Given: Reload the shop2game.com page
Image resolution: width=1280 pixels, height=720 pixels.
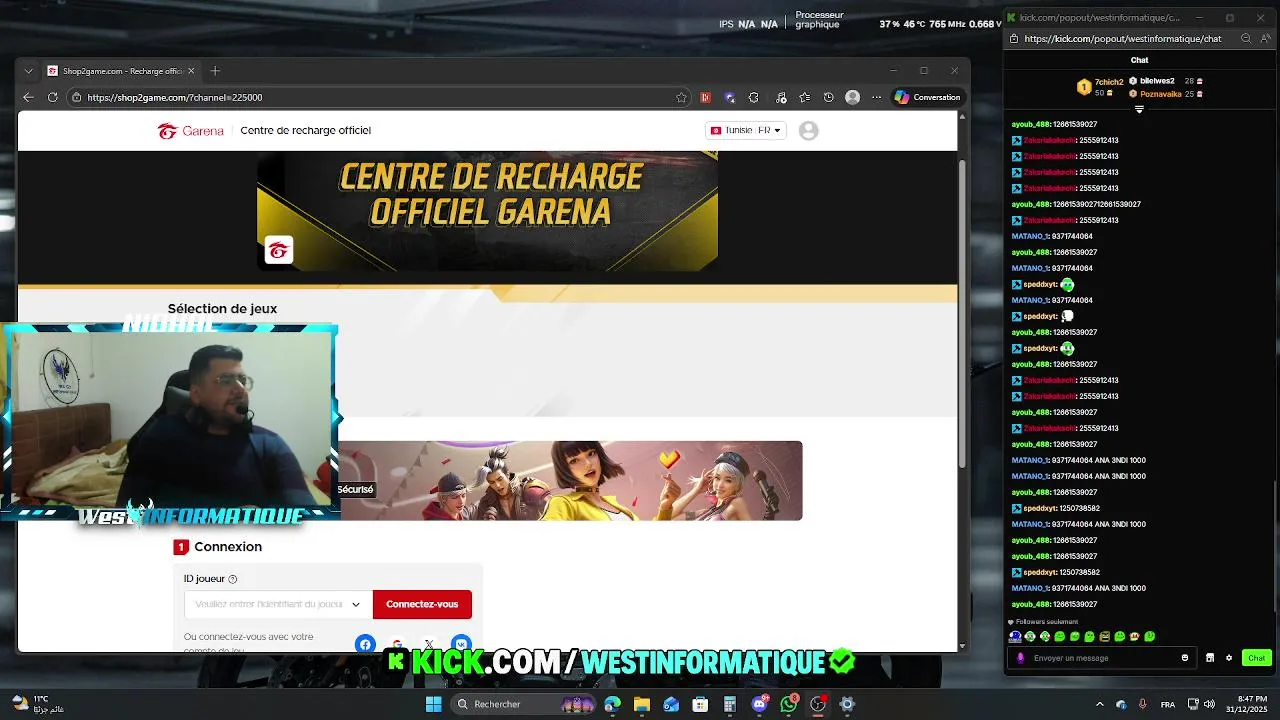Looking at the screenshot, I should (54, 97).
